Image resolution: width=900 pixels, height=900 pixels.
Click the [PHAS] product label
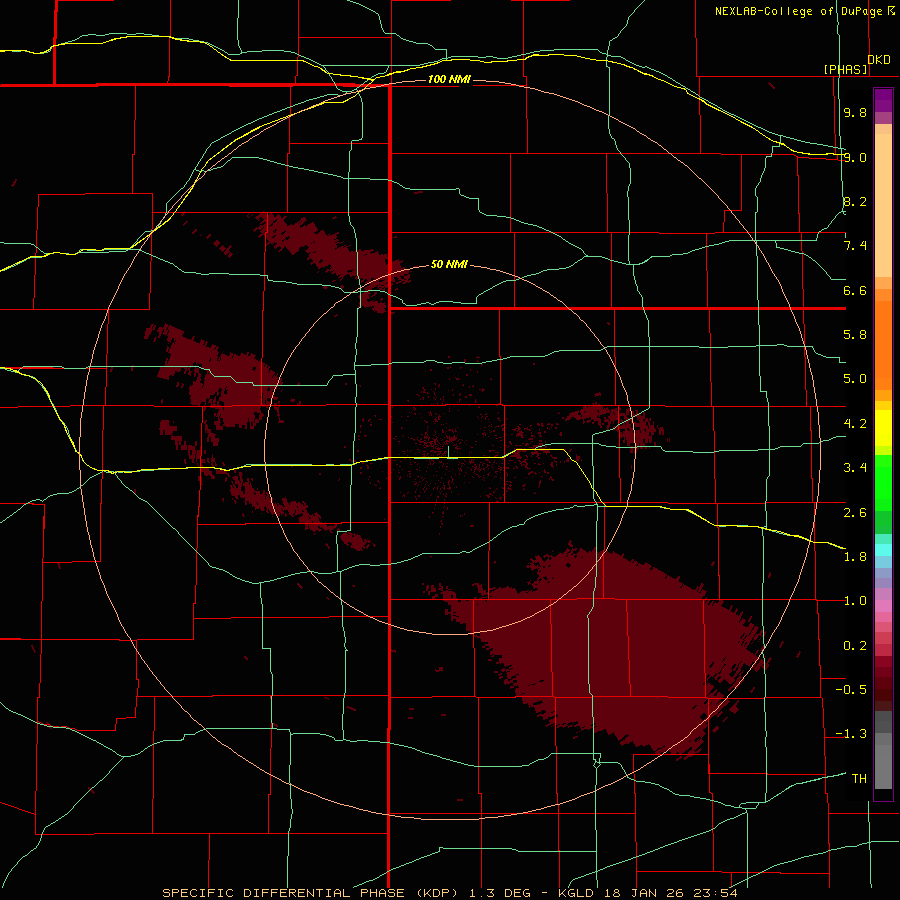[845, 69]
